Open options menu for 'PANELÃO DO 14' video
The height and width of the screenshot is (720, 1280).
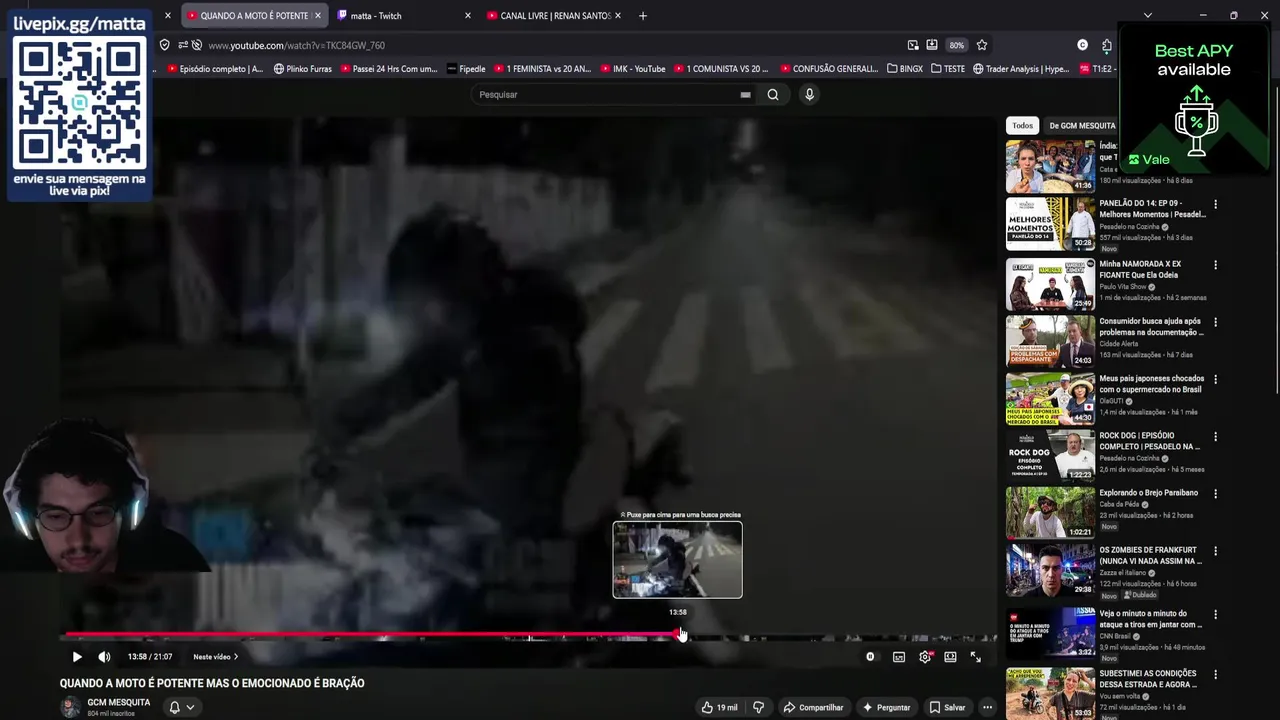(1216, 204)
